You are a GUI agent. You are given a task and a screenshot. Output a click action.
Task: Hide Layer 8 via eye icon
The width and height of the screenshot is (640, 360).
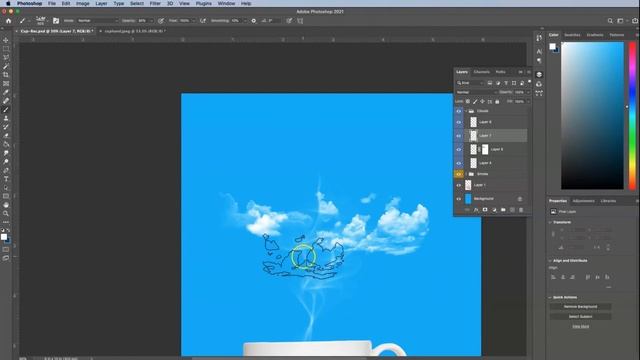coord(458,122)
